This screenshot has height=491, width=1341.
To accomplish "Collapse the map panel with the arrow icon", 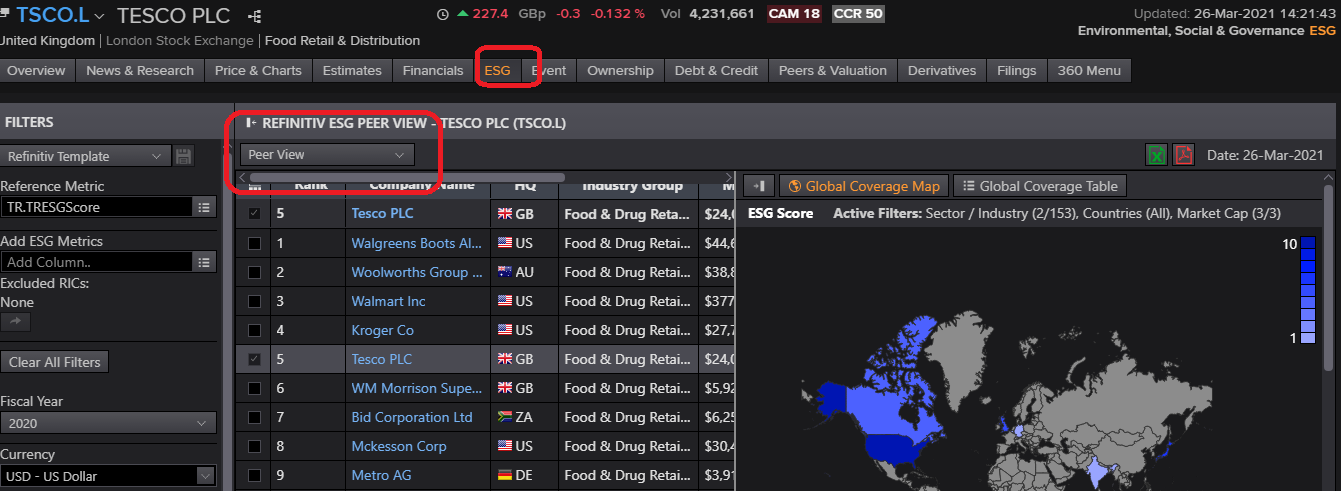I will [x=758, y=186].
